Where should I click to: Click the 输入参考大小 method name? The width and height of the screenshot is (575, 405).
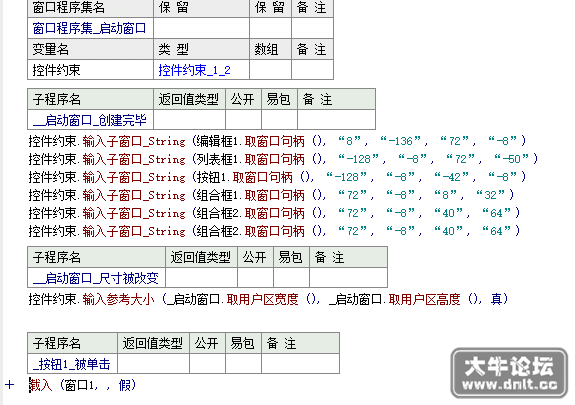118,299
